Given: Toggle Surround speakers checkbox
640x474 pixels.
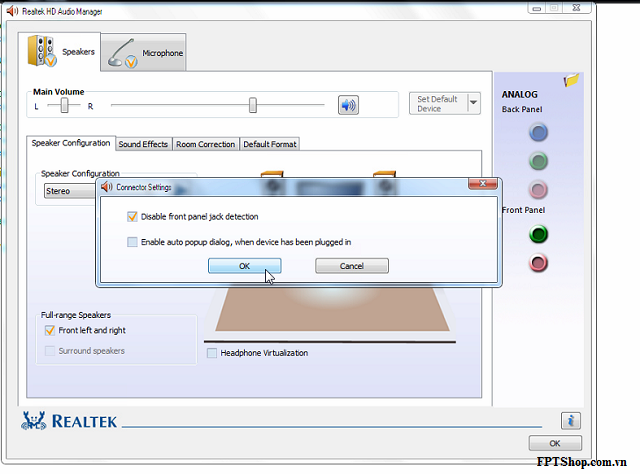Looking at the screenshot, I should point(50,351).
